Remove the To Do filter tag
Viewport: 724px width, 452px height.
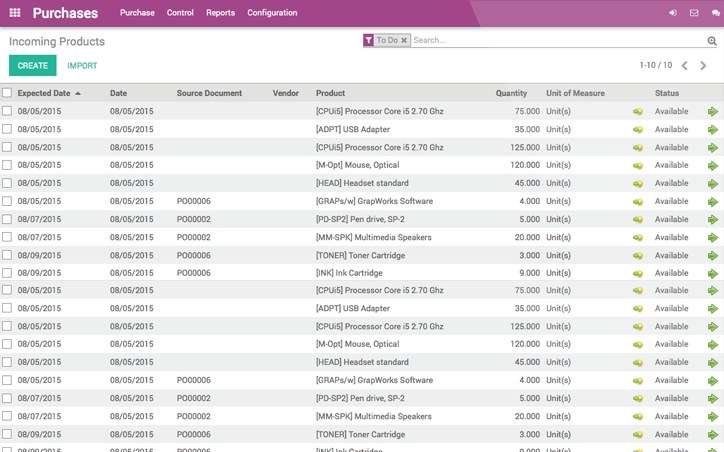pos(404,41)
